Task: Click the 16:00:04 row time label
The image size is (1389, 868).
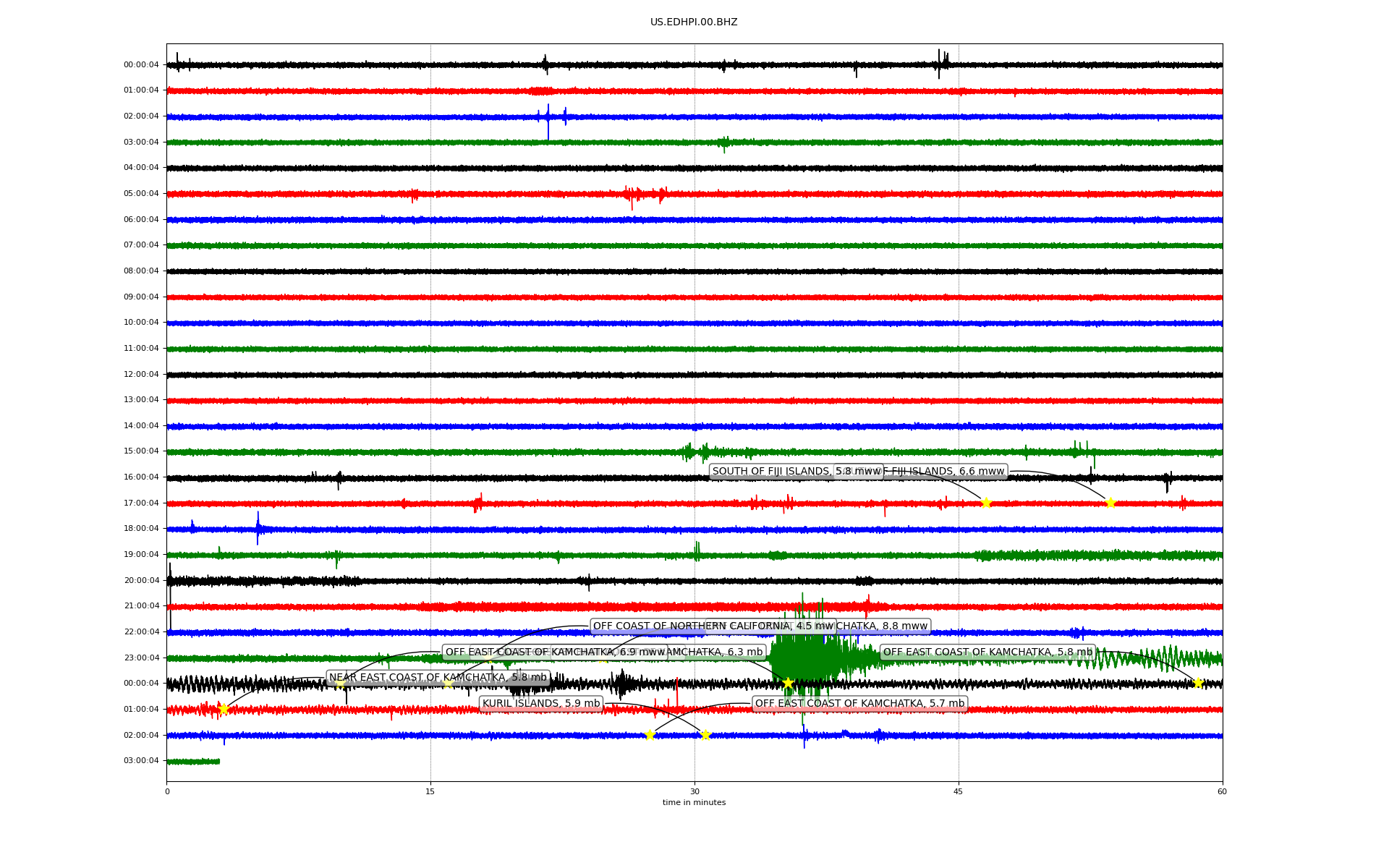Action: (x=141, y=477)
